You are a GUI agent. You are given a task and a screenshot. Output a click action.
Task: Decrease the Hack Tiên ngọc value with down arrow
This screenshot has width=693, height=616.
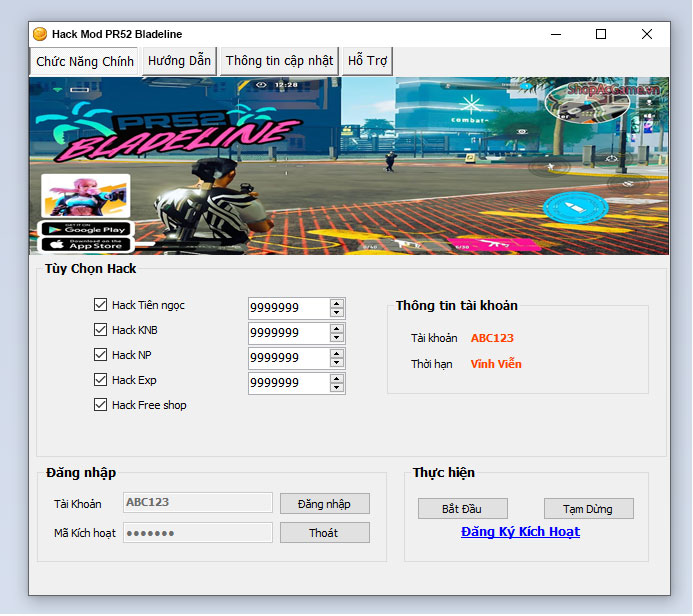tap(337, 312)
